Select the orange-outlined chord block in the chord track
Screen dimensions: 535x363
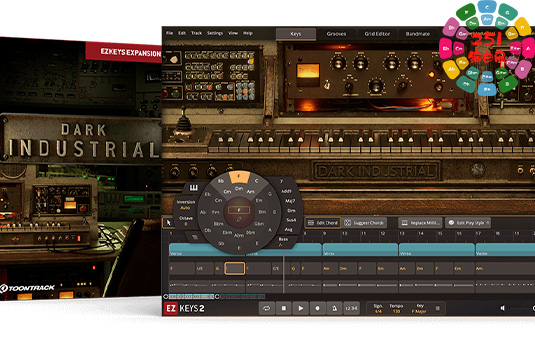pyautogui.click(x=234, y=268)
